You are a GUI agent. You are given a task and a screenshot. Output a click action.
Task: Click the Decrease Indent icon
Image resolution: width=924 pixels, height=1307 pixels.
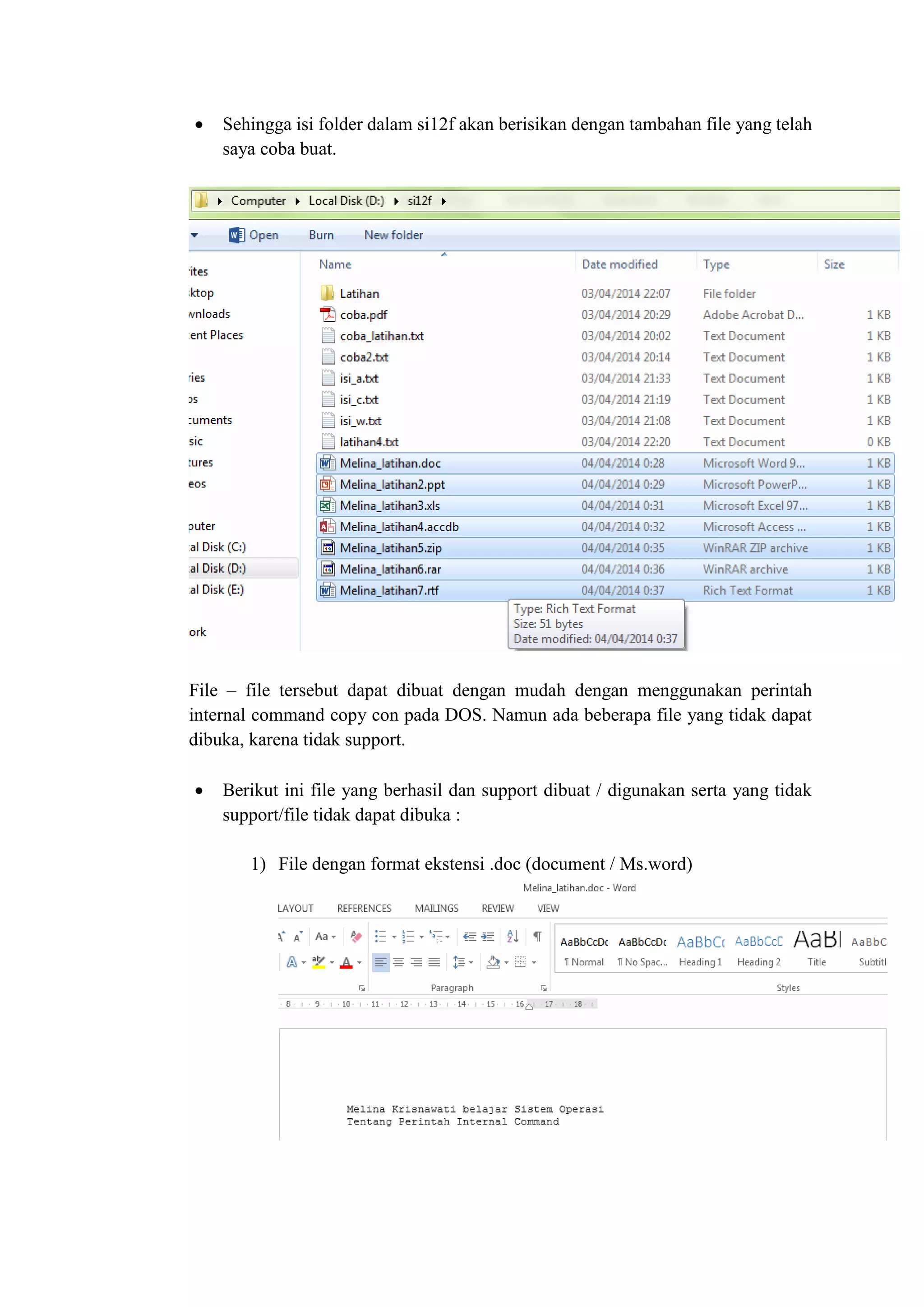[x=469, y=936]
